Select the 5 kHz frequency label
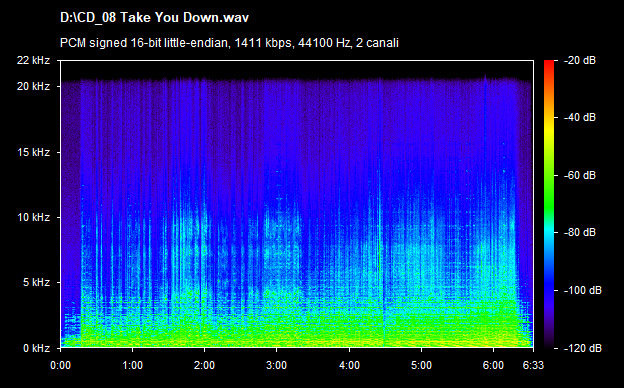Viewport: 624px width, 388px height. click(36, 283)
